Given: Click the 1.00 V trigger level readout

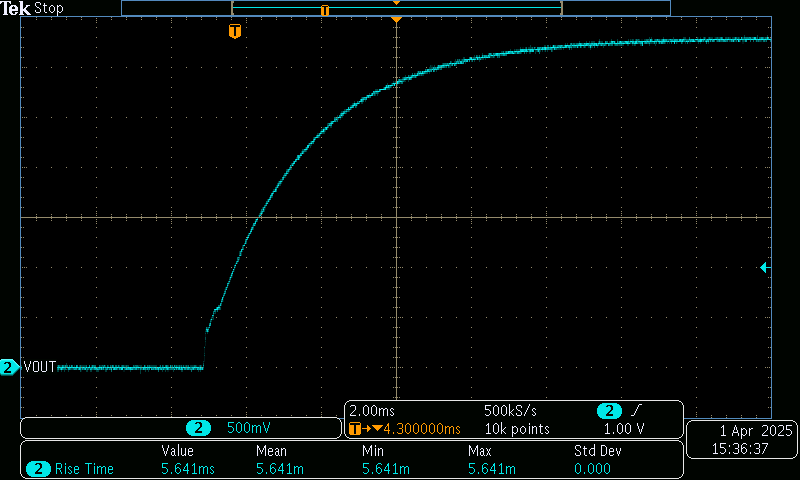Looking at the screenshot, I should [624, 429].
